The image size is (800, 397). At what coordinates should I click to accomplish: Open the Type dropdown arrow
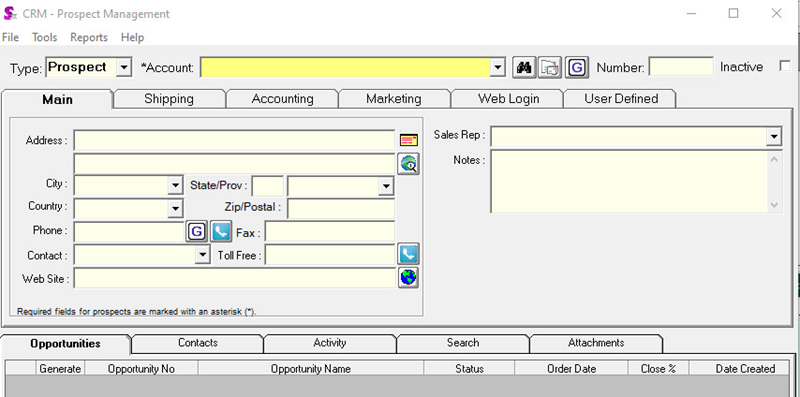point(123,67)
